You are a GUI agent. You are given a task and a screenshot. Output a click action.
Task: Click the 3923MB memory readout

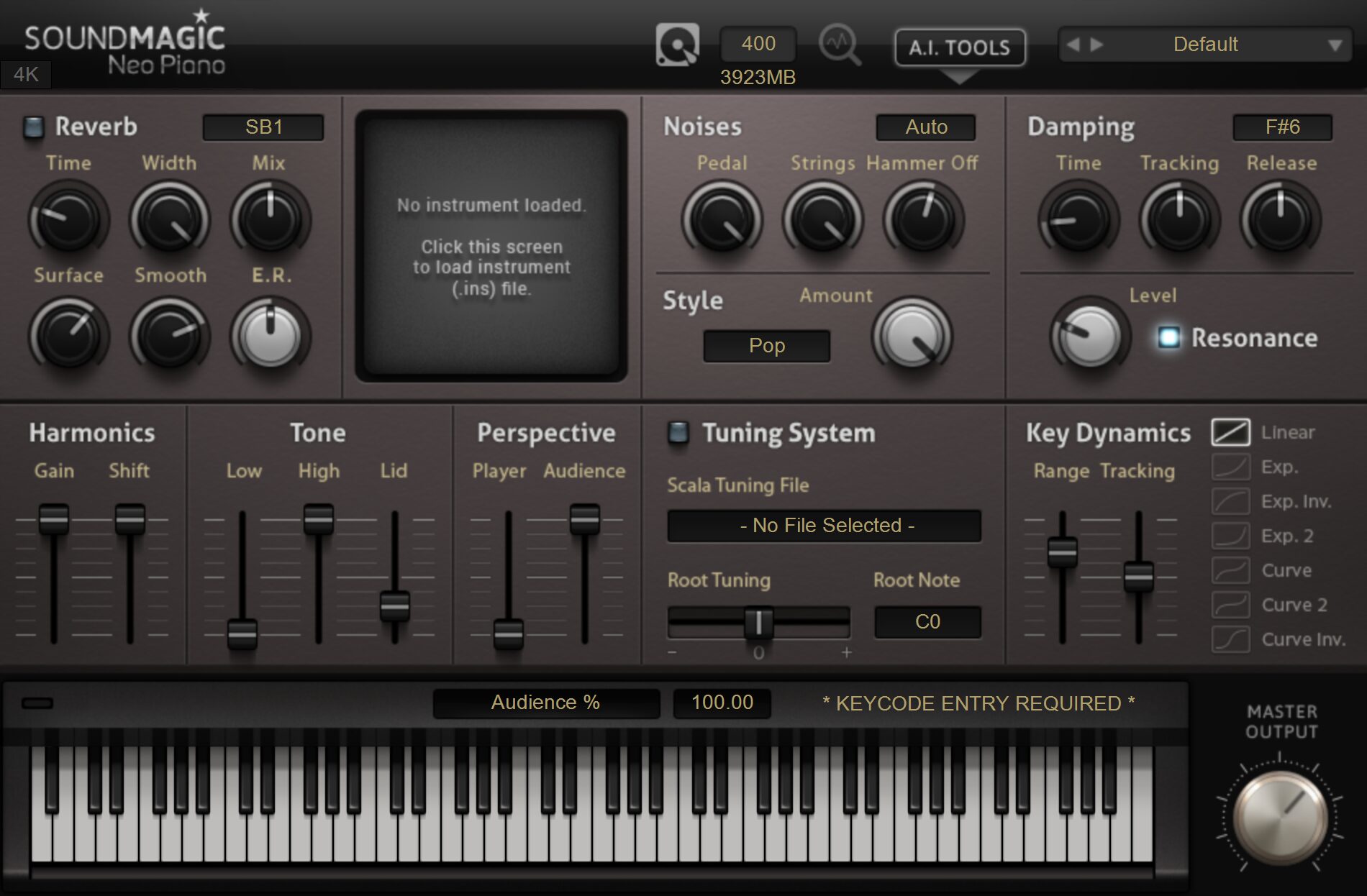tap(758, 78)
